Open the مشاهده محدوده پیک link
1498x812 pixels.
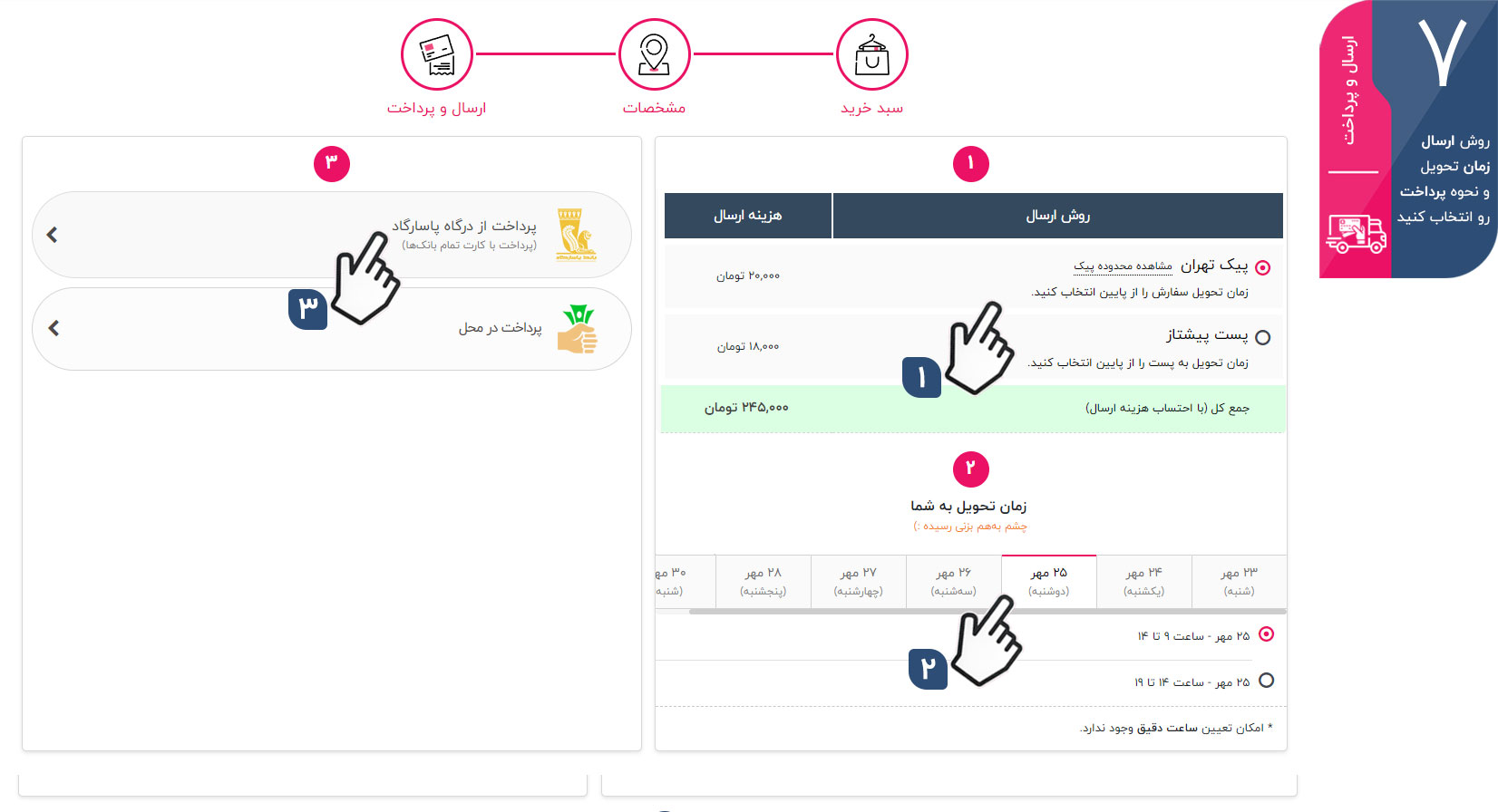tap(1123, 266)
